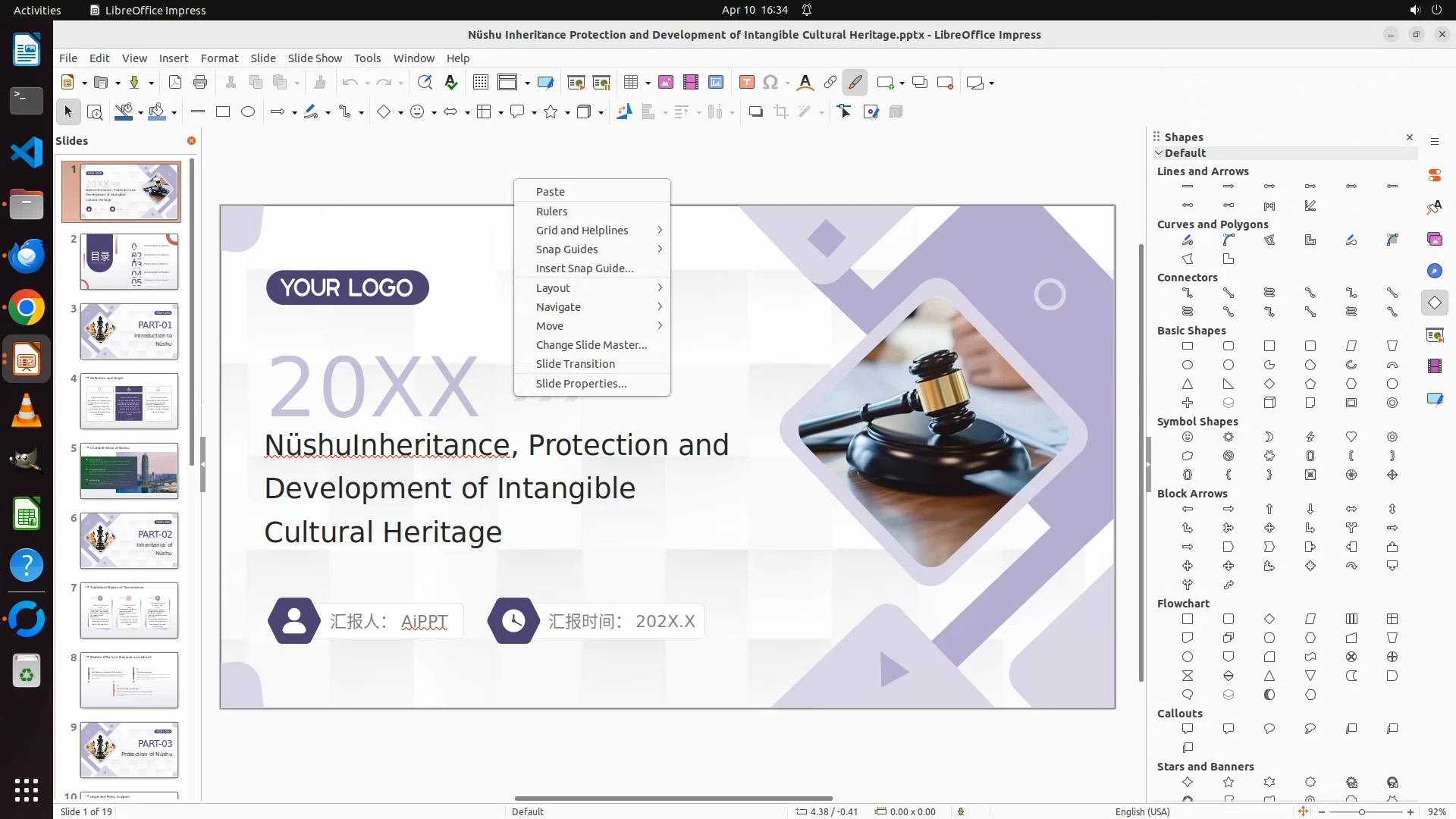The width and height of the screenshot is (1456, 819).
Task: Click the zoom slider in status bar
Action: (x=1362, y=812)
